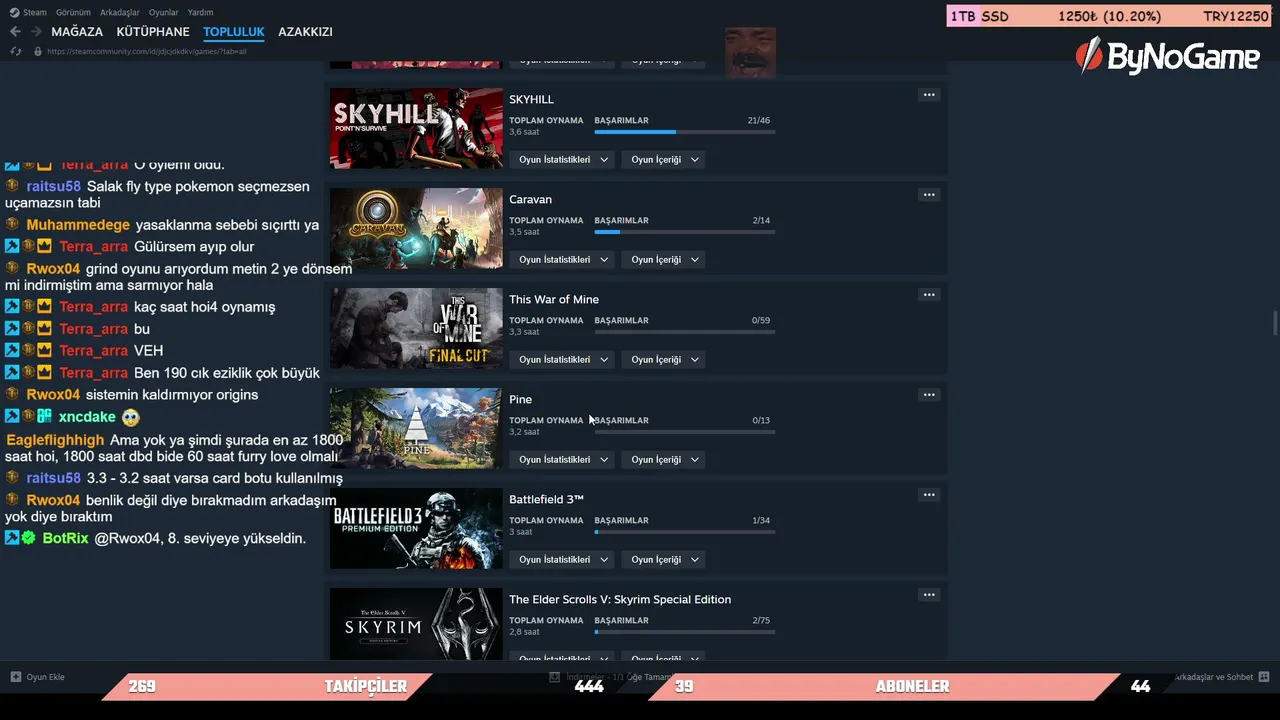Open the Arkadaşlar ve Sohbet chat icon
This screenshot has width=1280, height=720.
1264,677
